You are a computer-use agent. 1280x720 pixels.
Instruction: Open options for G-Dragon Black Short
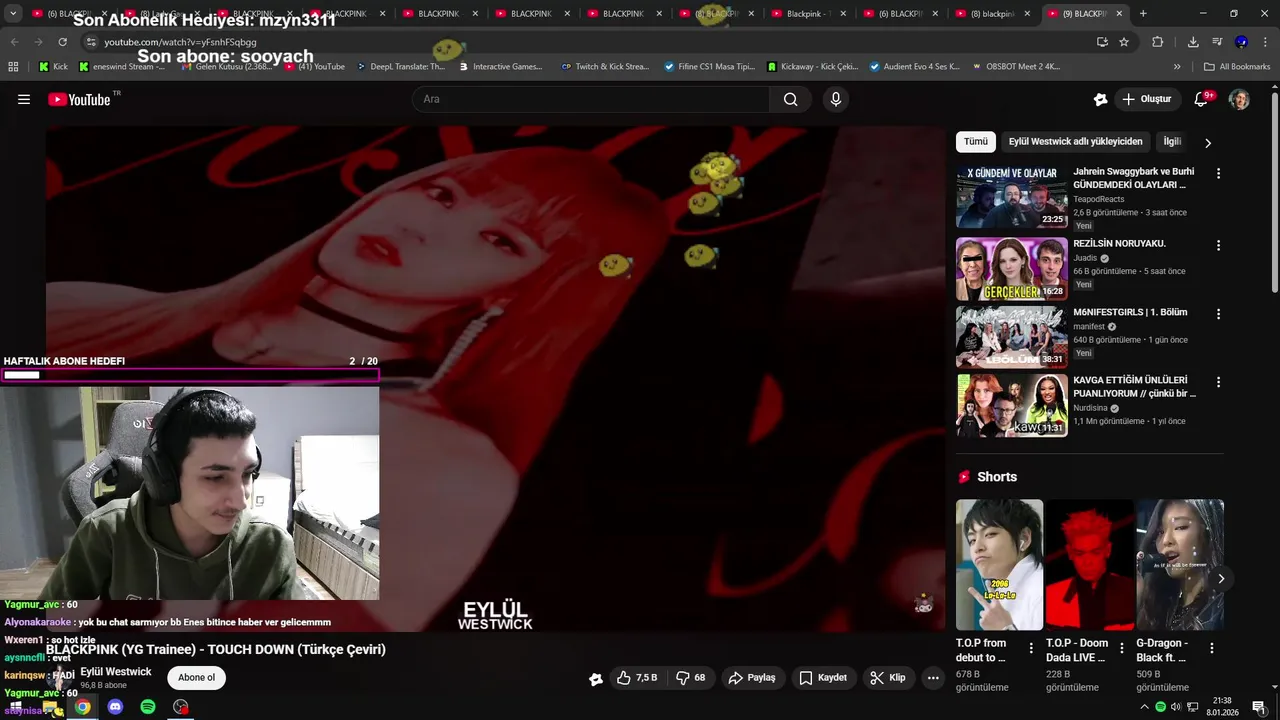(1211, 648)
